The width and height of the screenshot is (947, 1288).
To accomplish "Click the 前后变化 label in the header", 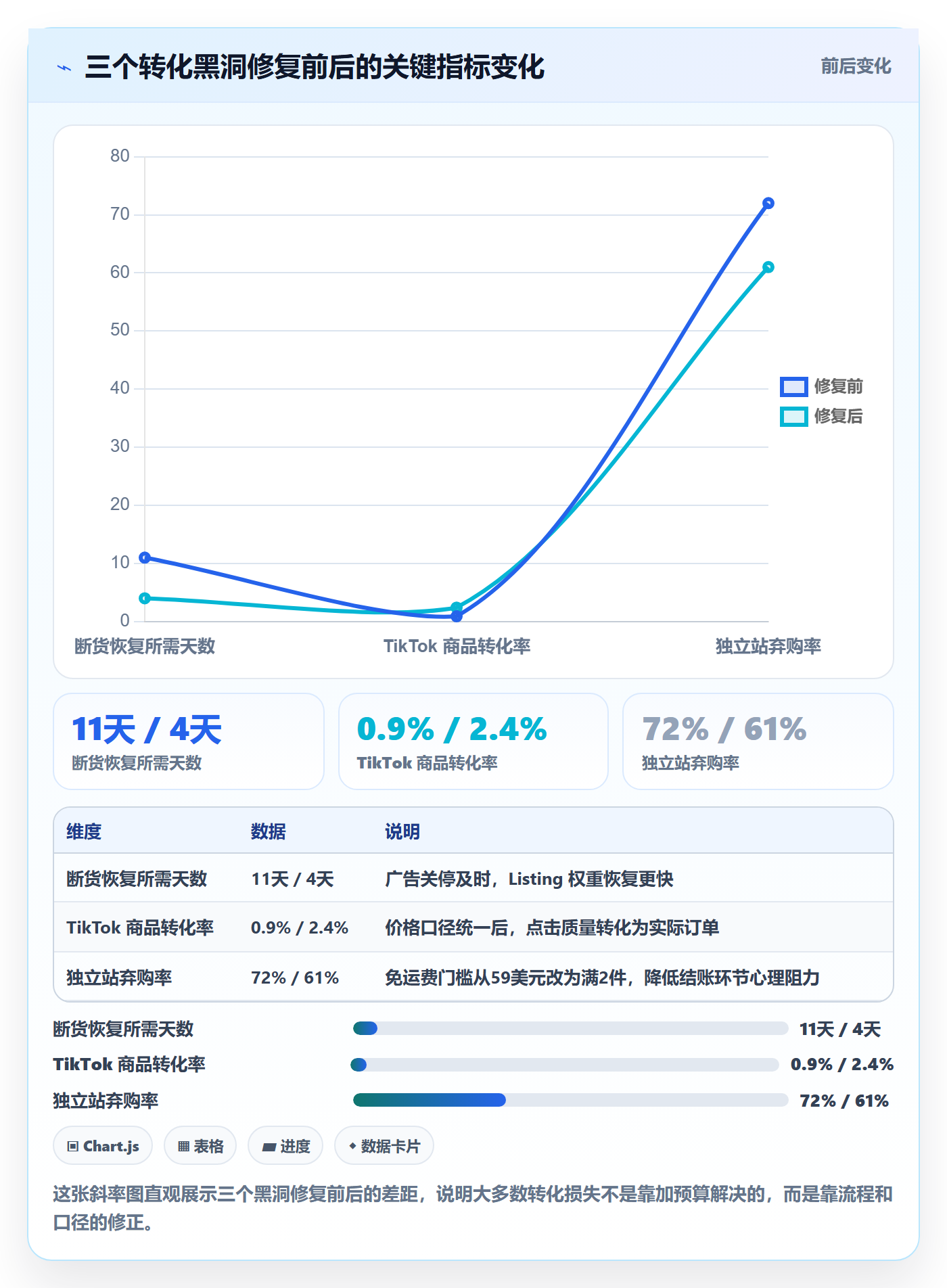I will click(856, 66).
